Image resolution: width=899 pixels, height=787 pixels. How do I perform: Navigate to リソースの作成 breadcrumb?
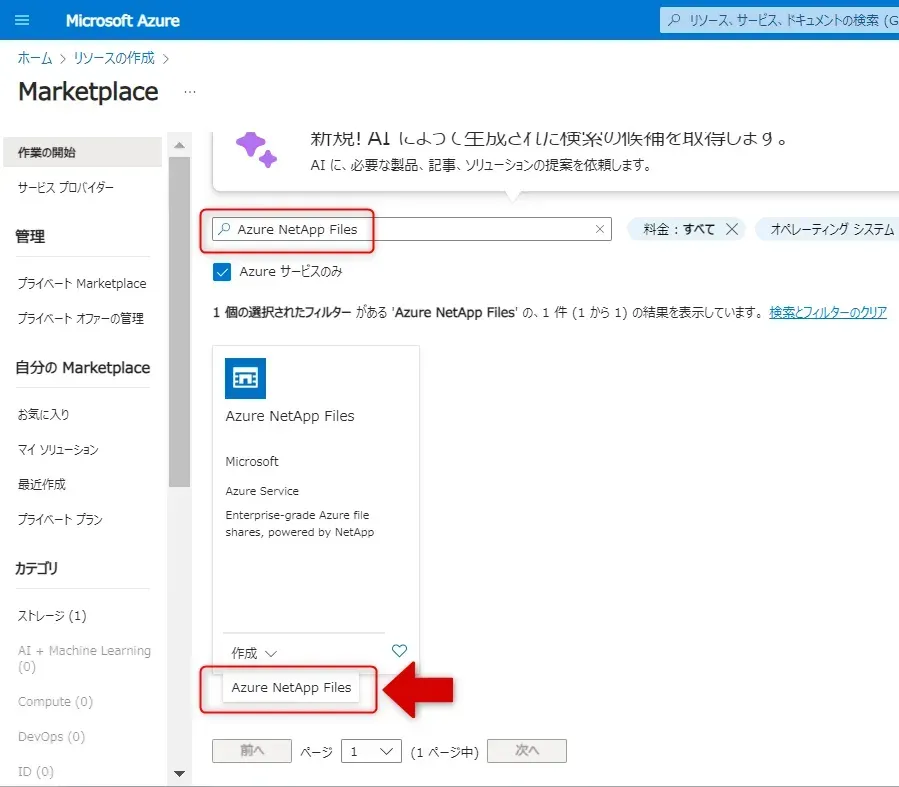pyautogui.click(x=115, y=58)
